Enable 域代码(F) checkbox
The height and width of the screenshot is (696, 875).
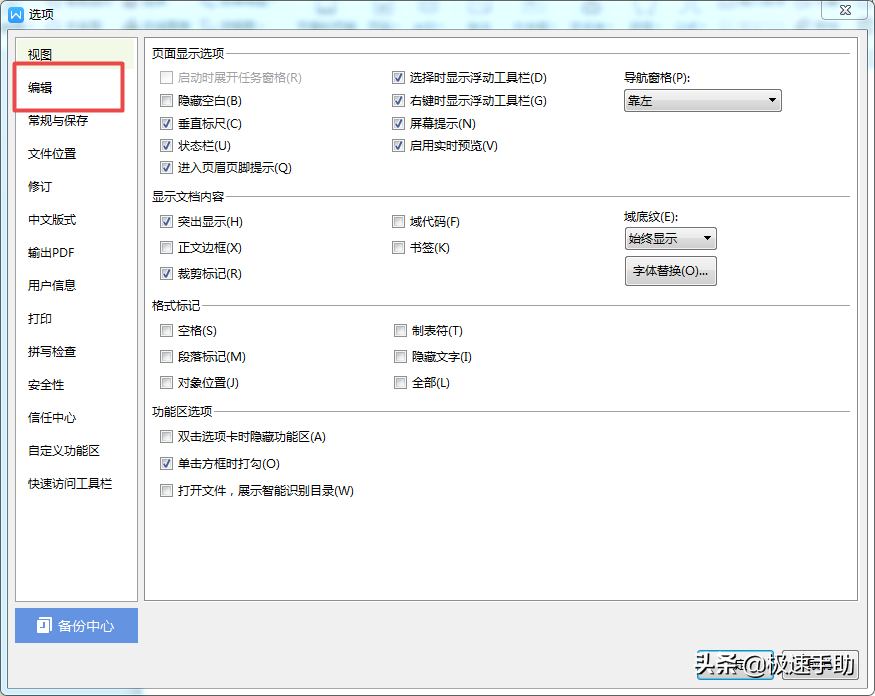[x=398, y=222]
